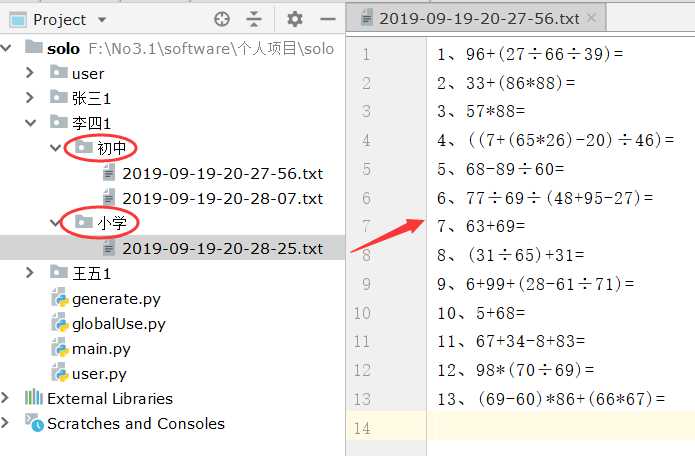
Task: Click text file icon of 2019-09-19-20-28-25.txt
Action: pyautogui.click(x=109, y=248)
